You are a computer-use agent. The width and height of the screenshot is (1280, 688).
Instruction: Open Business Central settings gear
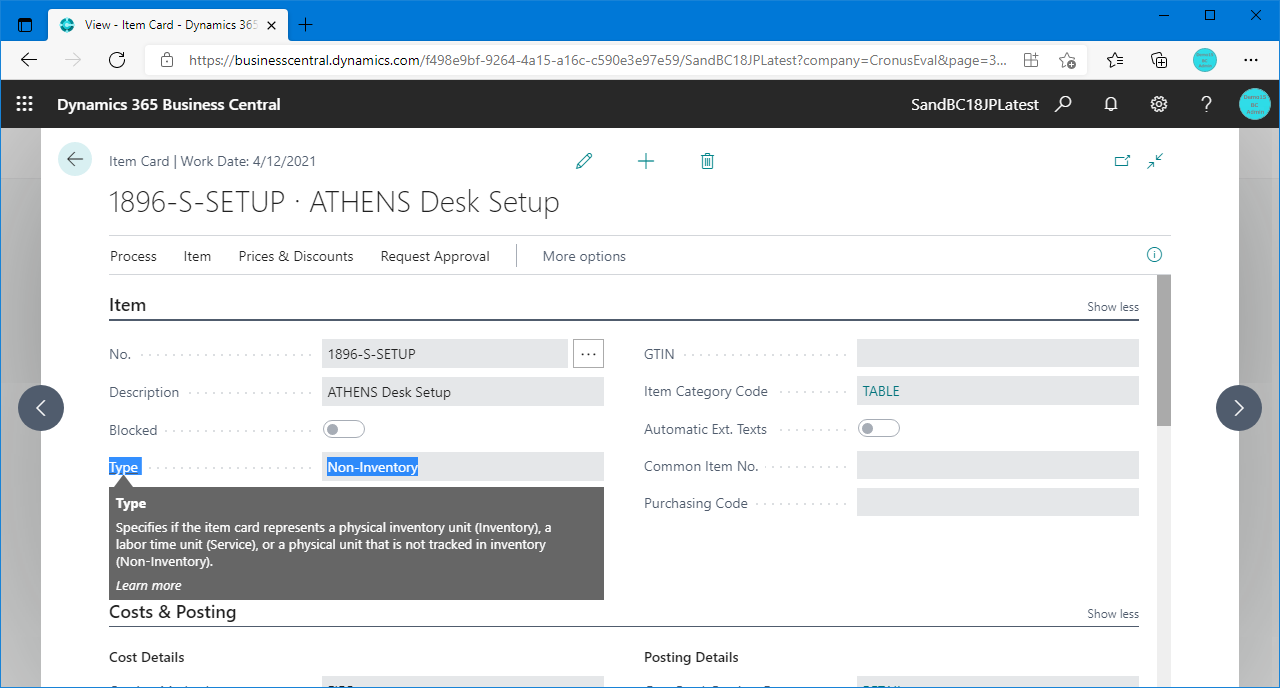(1158, 104)
